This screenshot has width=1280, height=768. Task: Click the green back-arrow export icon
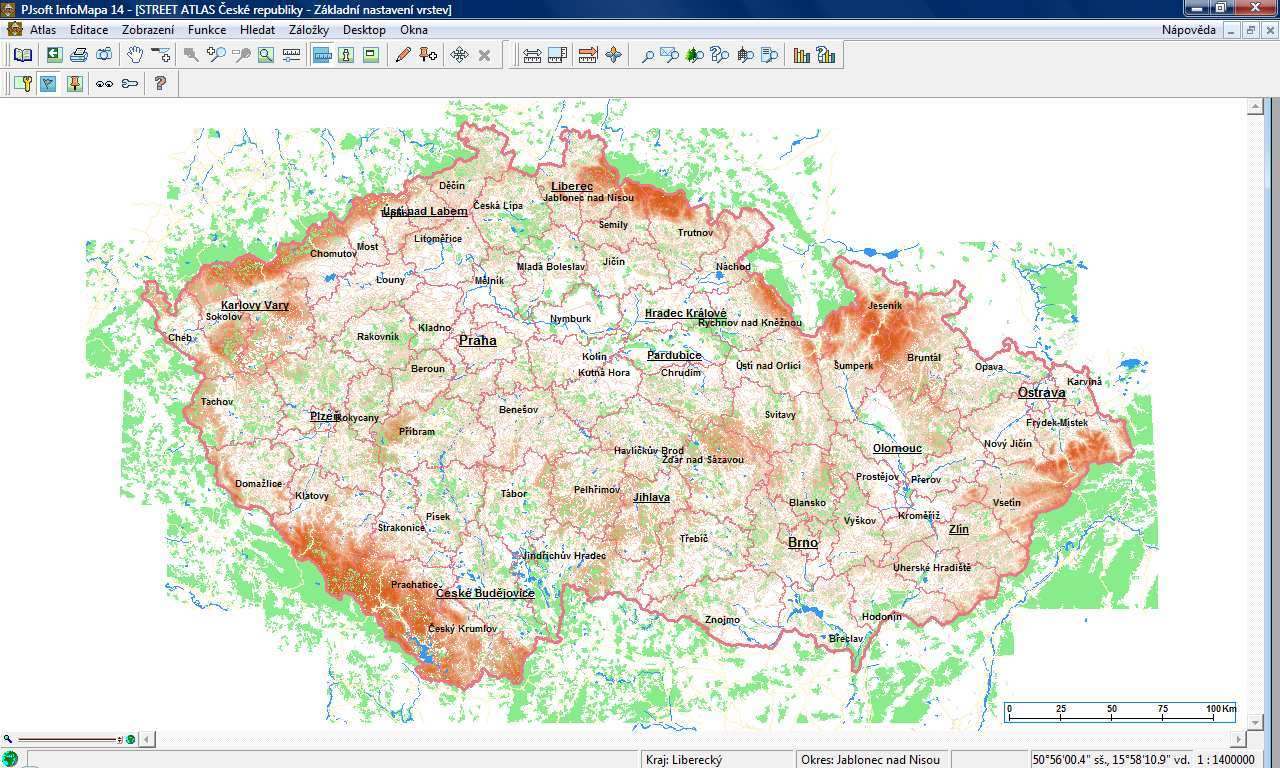[x=54, y=55]
